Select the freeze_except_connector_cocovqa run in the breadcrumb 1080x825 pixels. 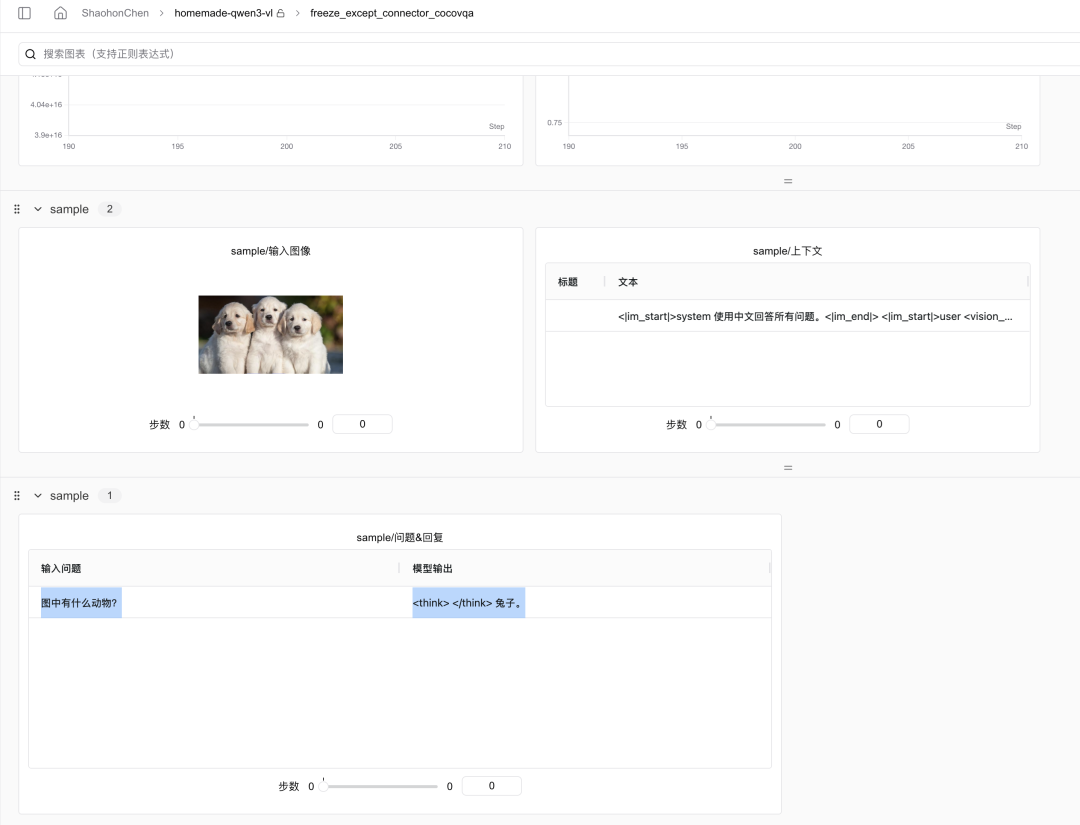[x=391, y=13]
